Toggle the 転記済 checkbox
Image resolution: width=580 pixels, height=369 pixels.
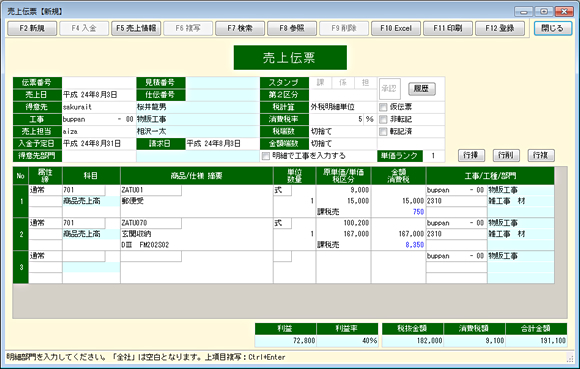click(383, 132)
